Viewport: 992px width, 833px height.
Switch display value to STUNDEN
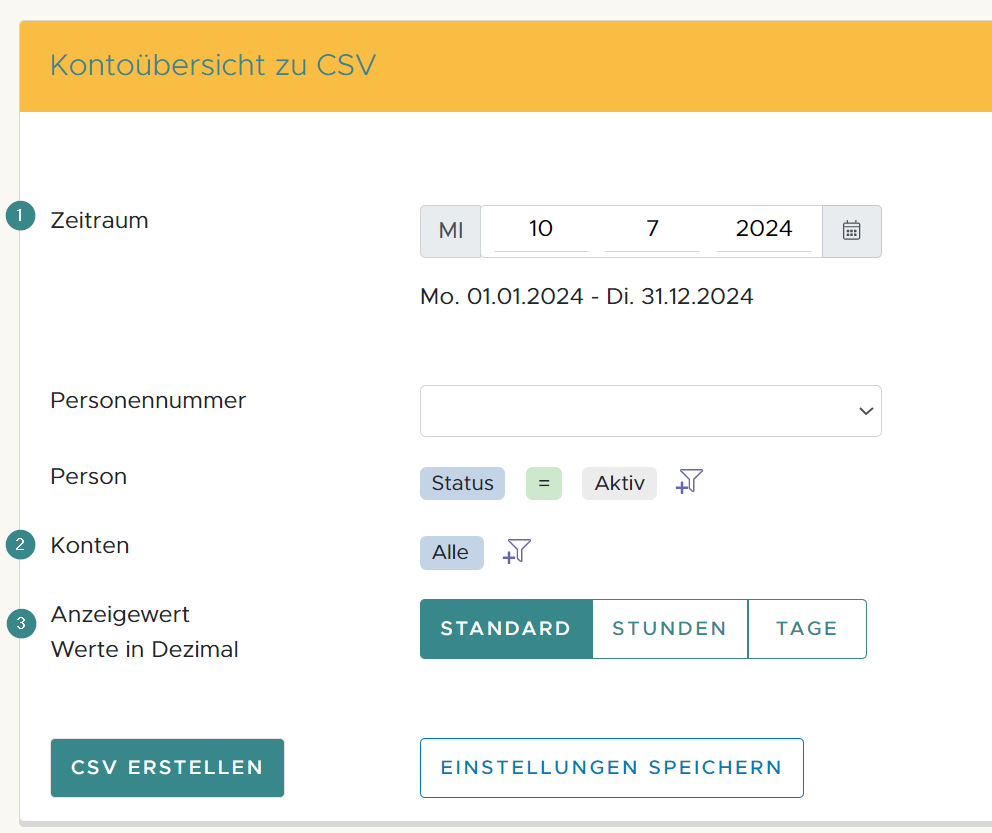coord(669,628)
